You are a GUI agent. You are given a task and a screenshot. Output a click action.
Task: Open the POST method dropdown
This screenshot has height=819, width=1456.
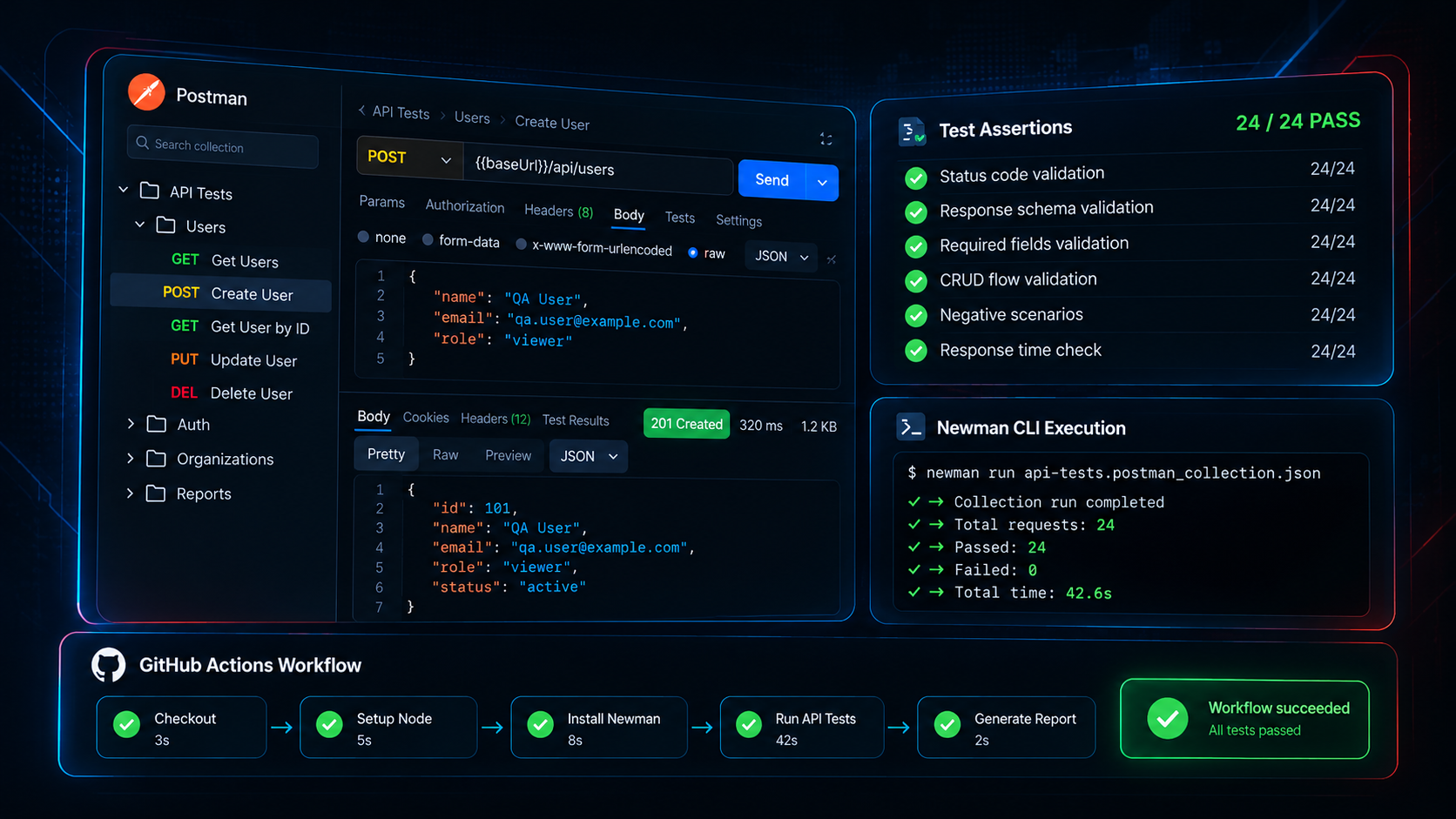(x=409, y=158)
